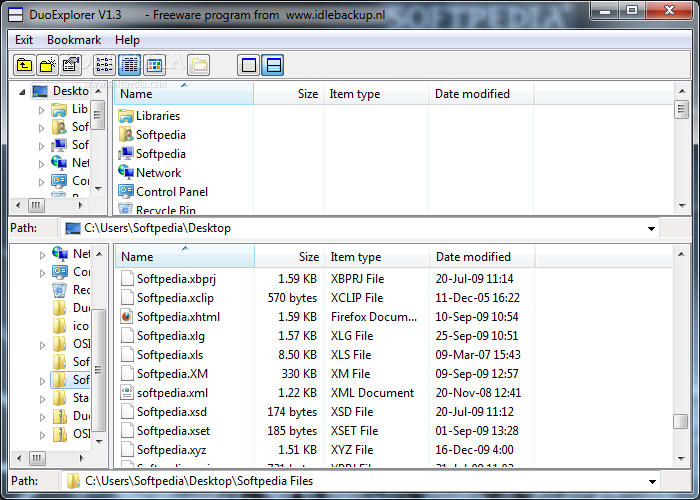Click the selected 'Sof' folder icon in lower tree
Viewport: 700px width, 500px height.
pos(59,380)
